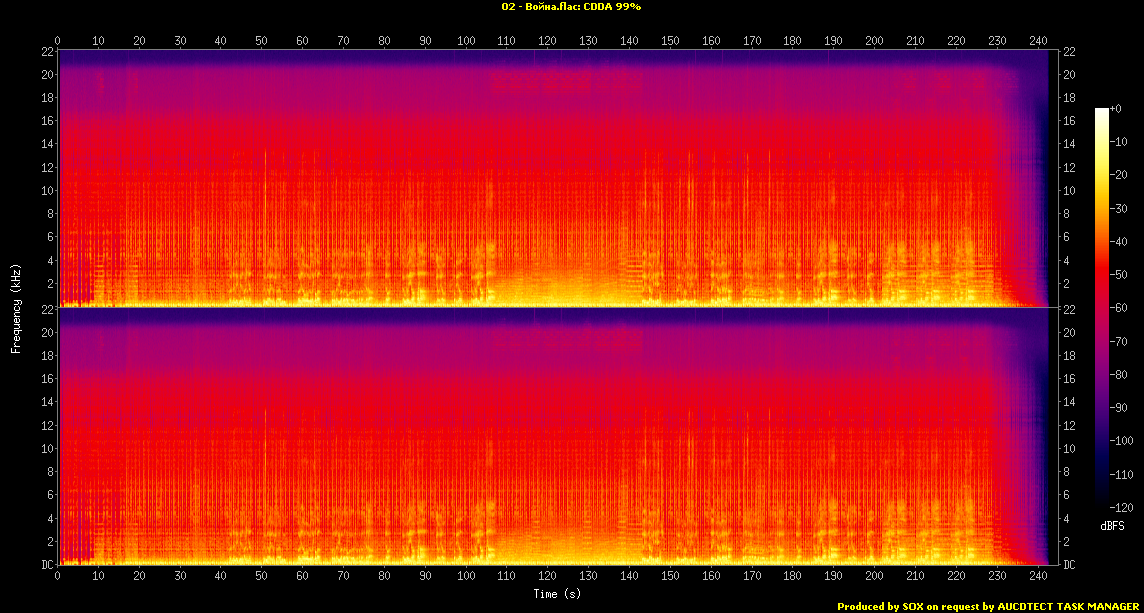Click the 10 kHz label on lower-right frequency axis
Viewport: 1144px width, 613px height.
(x=1070, y=448)
